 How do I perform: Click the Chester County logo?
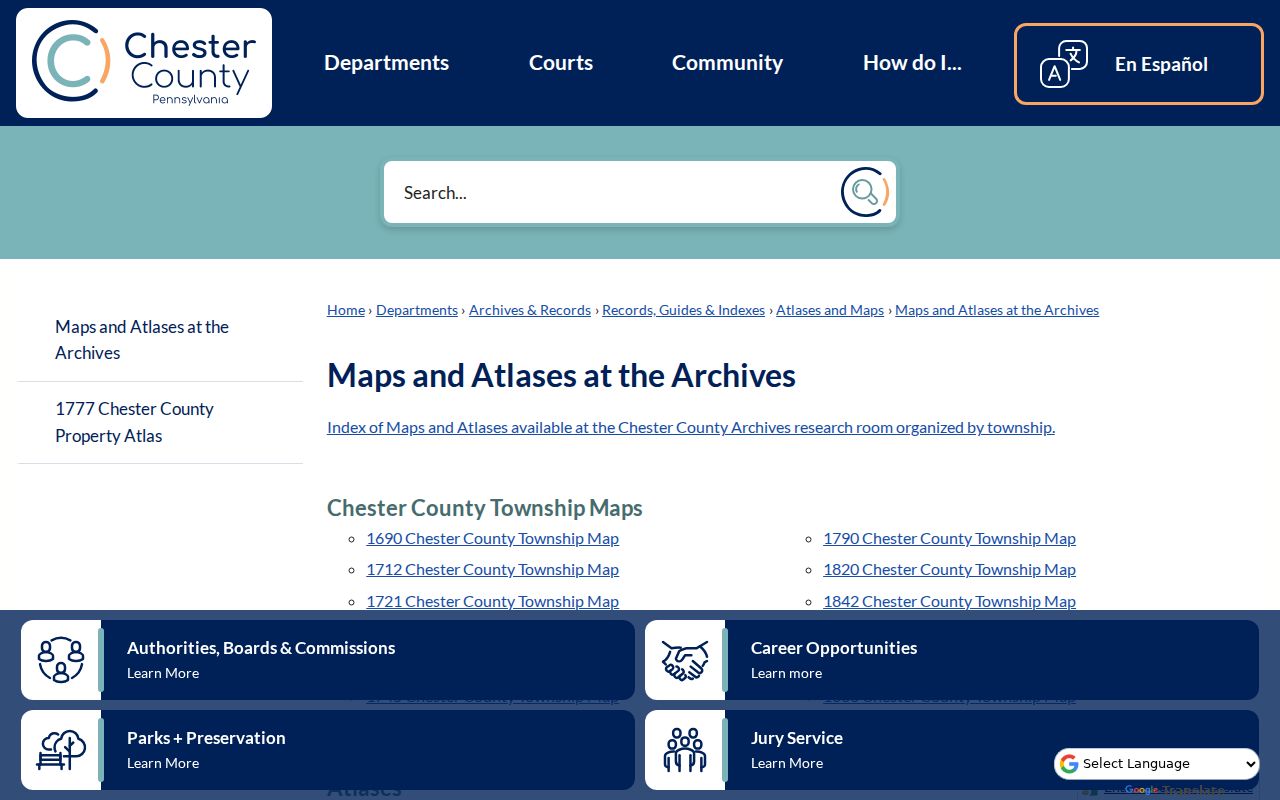pyautogui.click(x=144, y=63)
